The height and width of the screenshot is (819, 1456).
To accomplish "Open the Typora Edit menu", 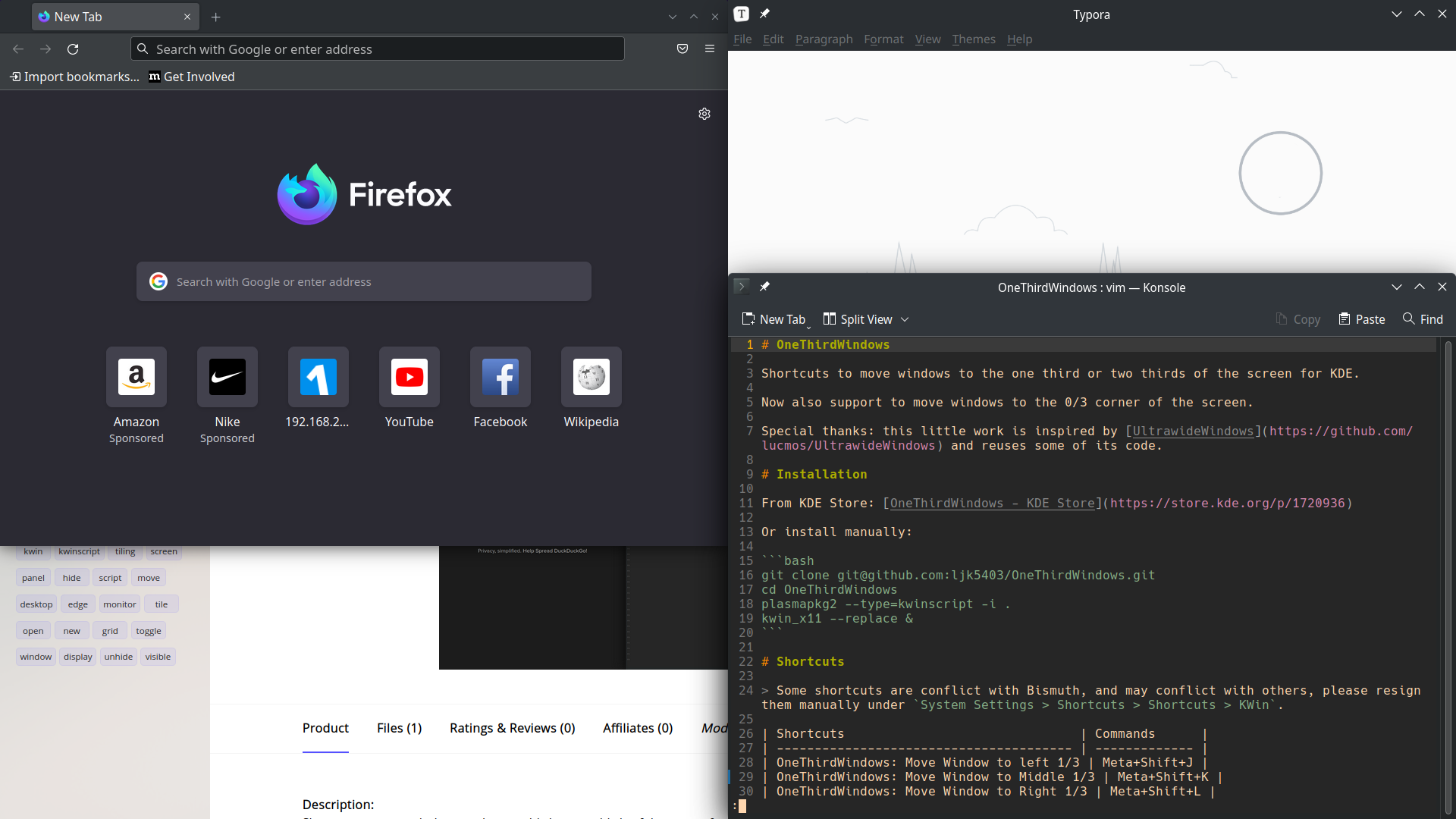I will tap(773, 39).
